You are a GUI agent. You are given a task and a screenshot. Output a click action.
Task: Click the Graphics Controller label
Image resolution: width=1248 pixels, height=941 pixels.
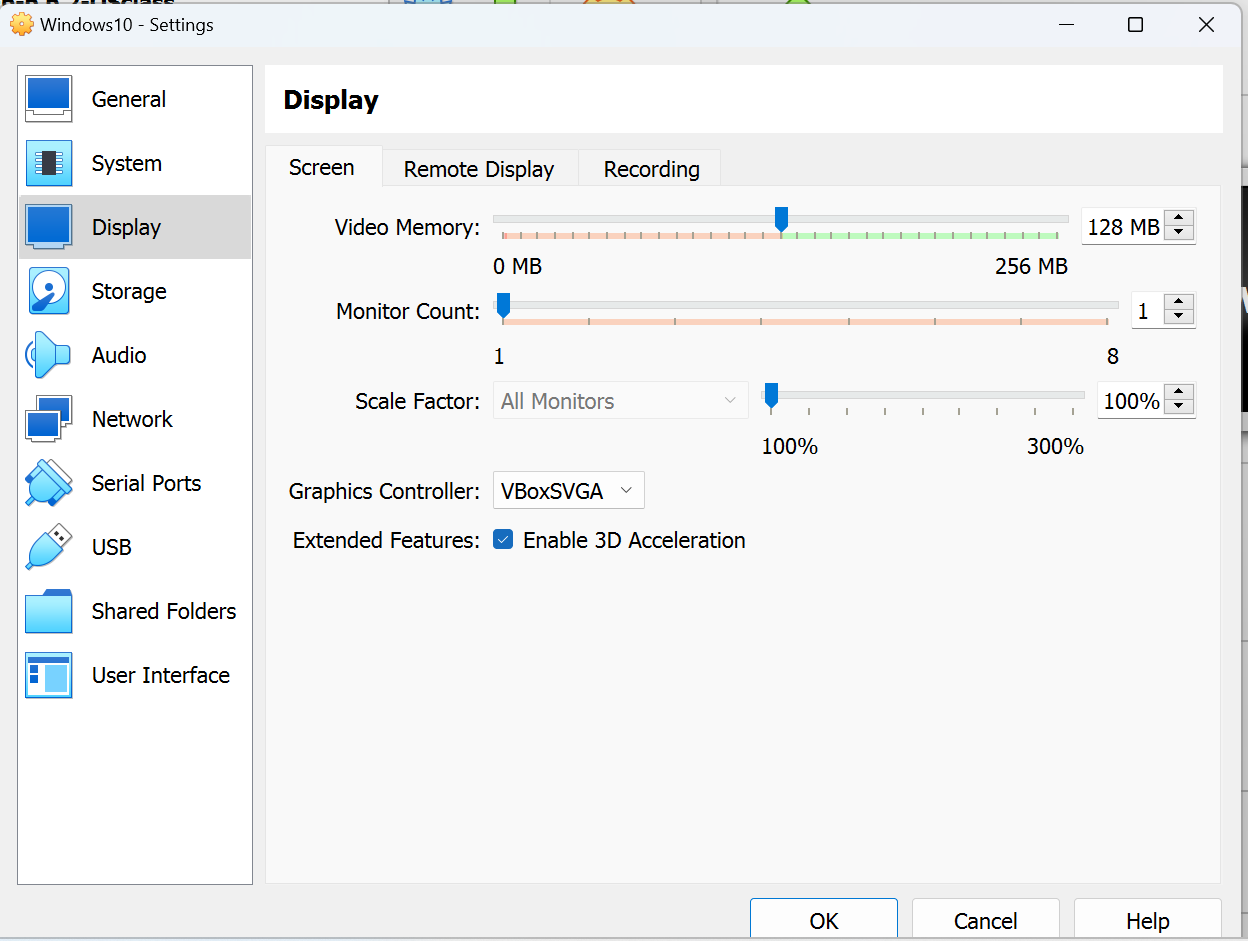pos(385,491)
